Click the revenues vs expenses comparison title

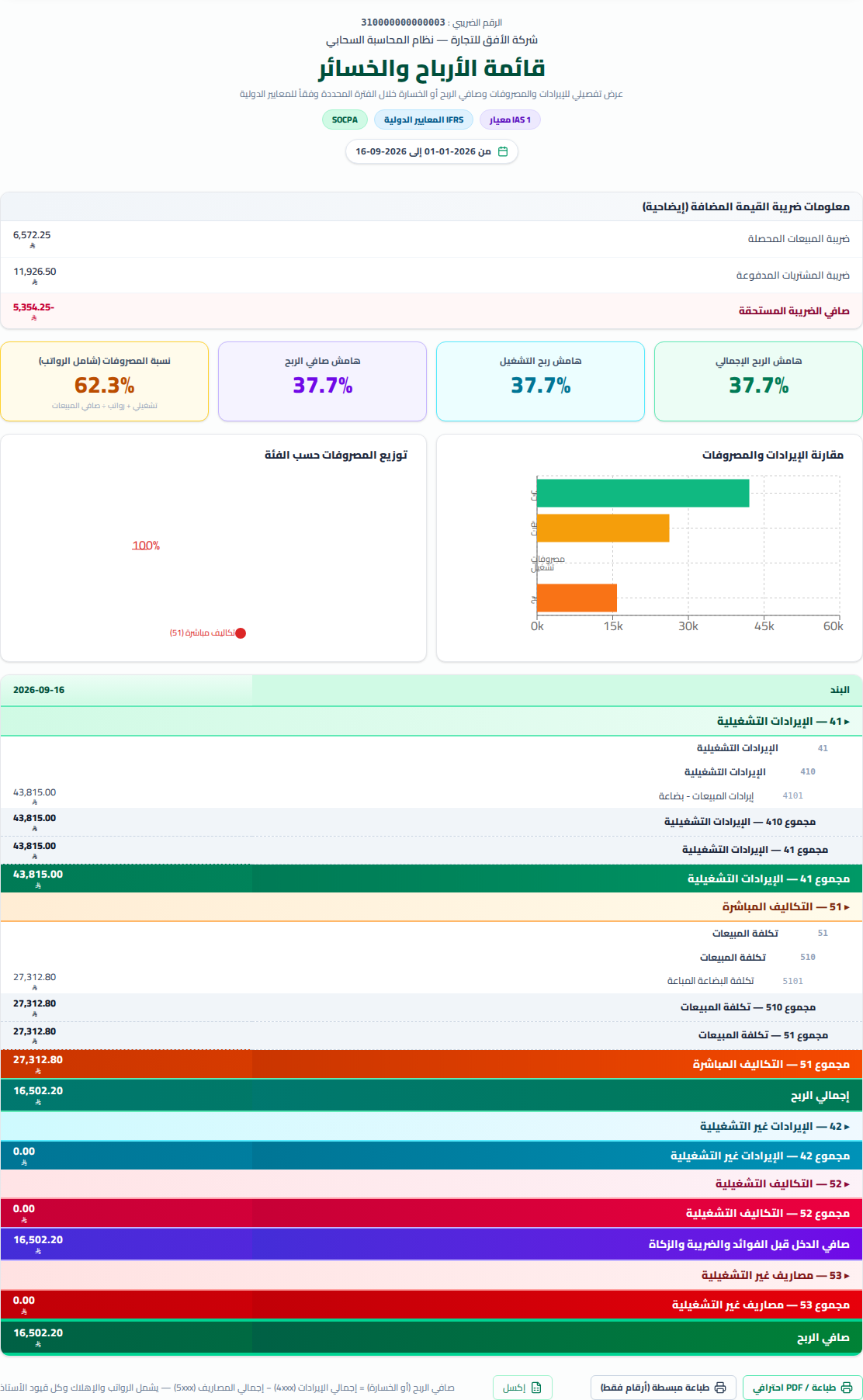click(x=773, y=455)
